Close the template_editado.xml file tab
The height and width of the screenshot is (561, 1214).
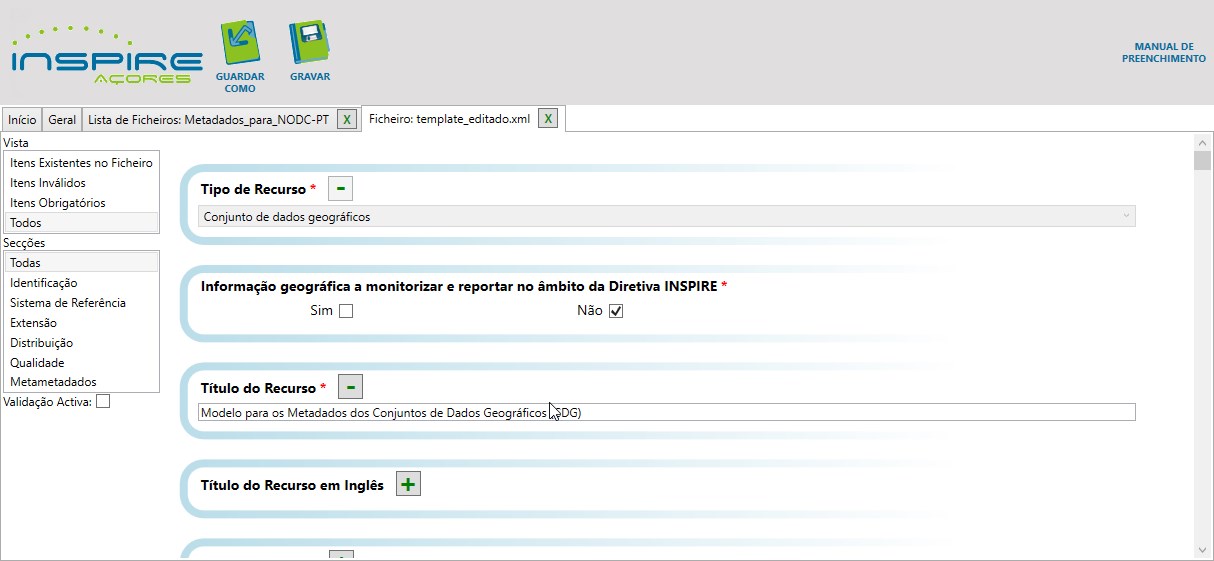tap(547, 118)
